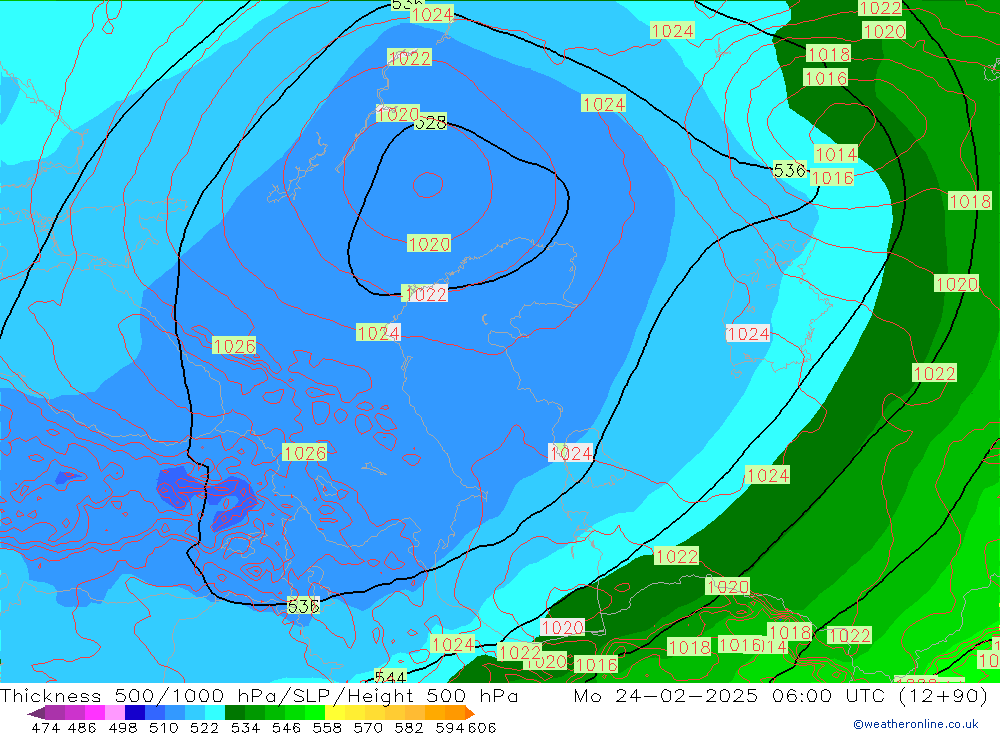Click the legend value 594
The height and width of the screenshot is (733, 1000).
coord(450,727)
